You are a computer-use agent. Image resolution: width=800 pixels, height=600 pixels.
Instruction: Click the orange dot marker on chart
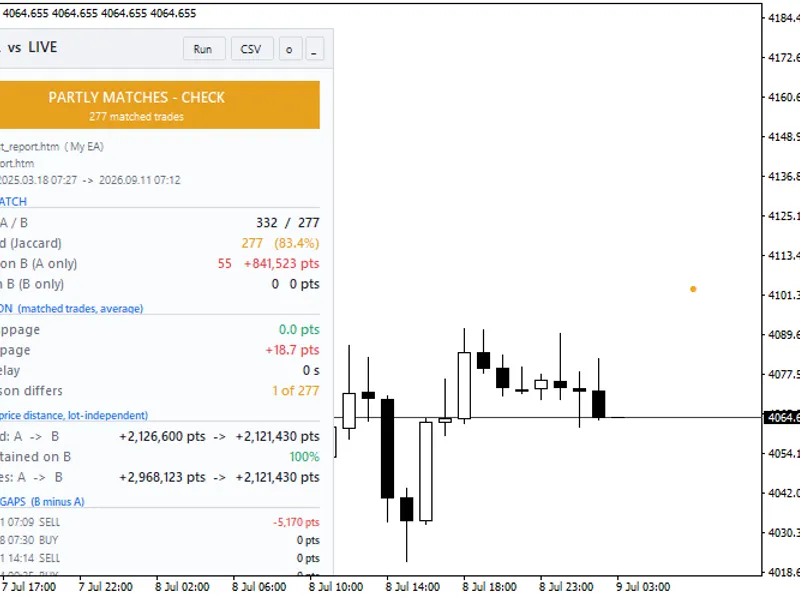pyautogui.click(x=693, y=289)
